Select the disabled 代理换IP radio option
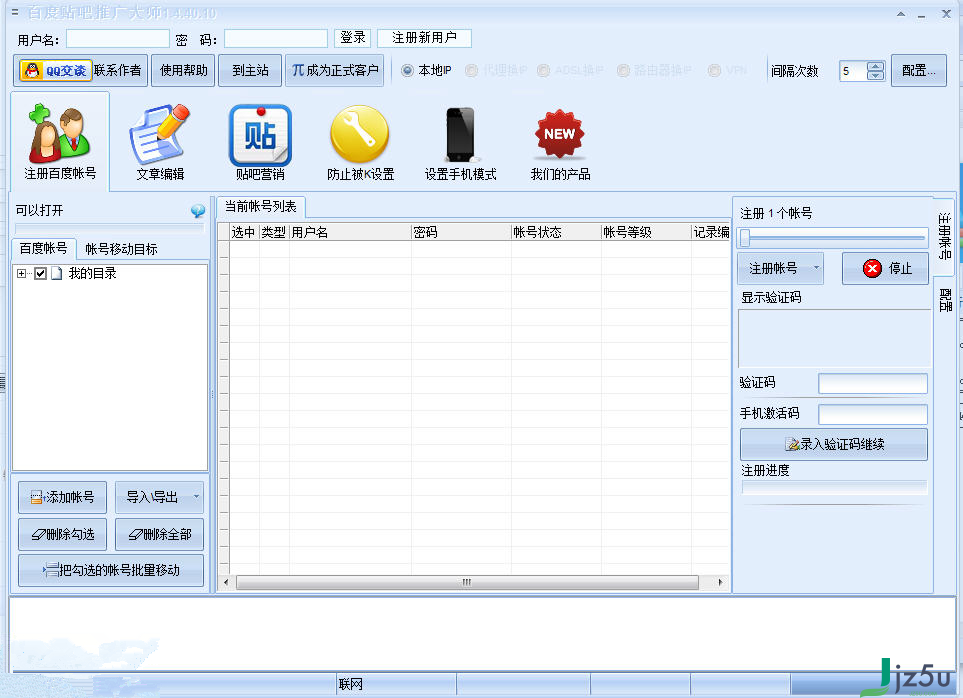The image size is (963, 698). (x=471, y=71)
